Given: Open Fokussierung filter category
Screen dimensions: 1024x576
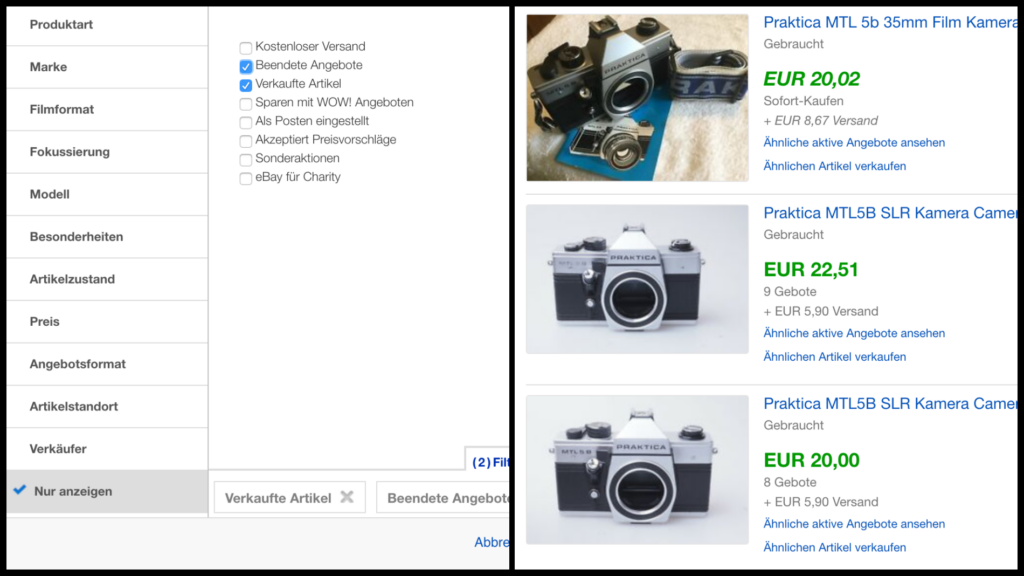Looking at the screenshot, I should (x=107, y=152).
